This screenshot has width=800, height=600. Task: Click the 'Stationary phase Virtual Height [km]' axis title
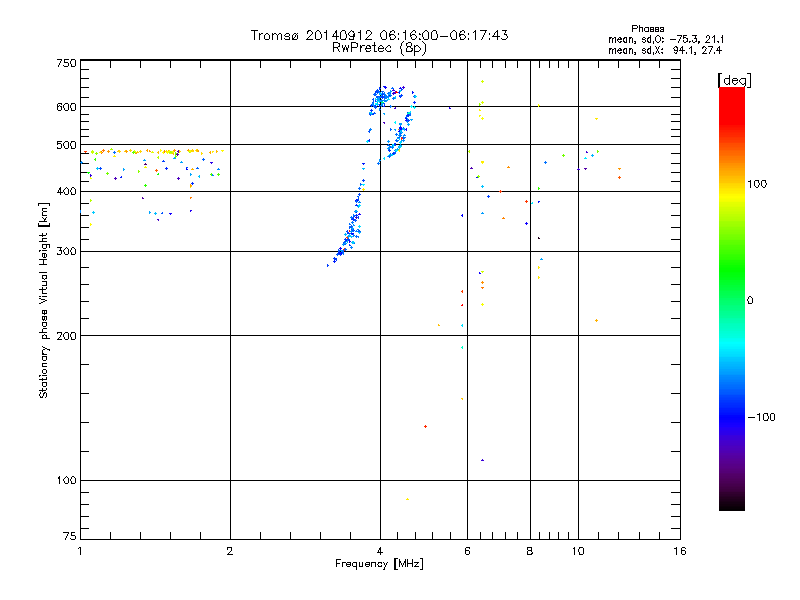pyautogui.click(x=44, y=301)
